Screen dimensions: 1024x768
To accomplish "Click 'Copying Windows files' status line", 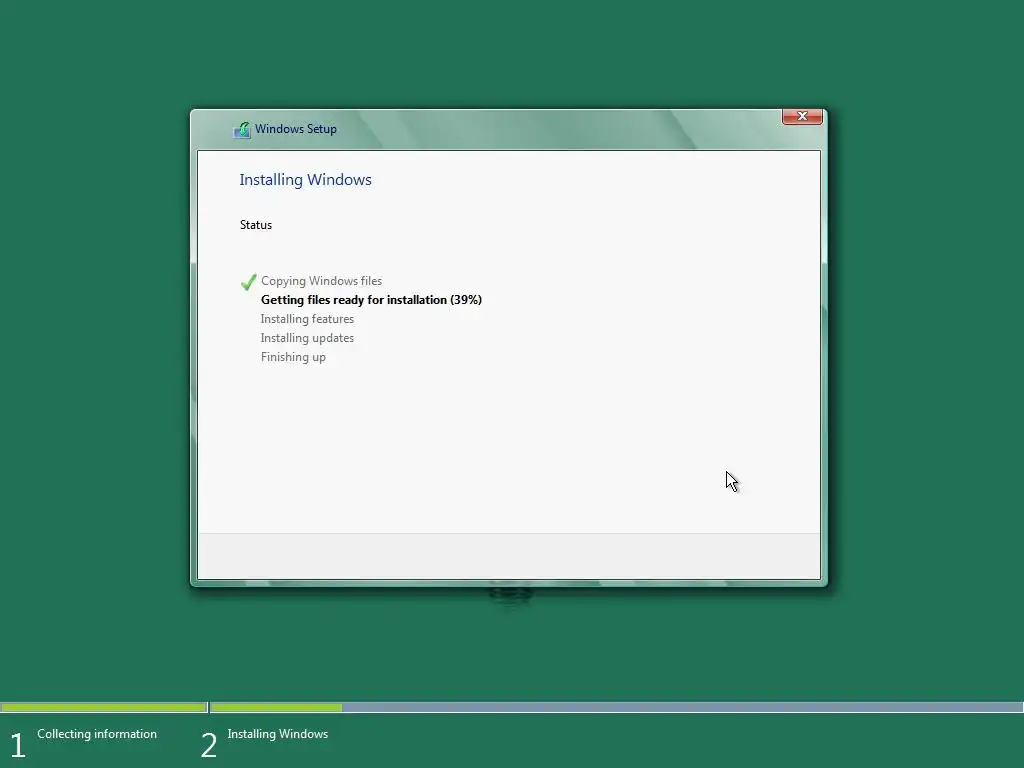I will point(321,281).
